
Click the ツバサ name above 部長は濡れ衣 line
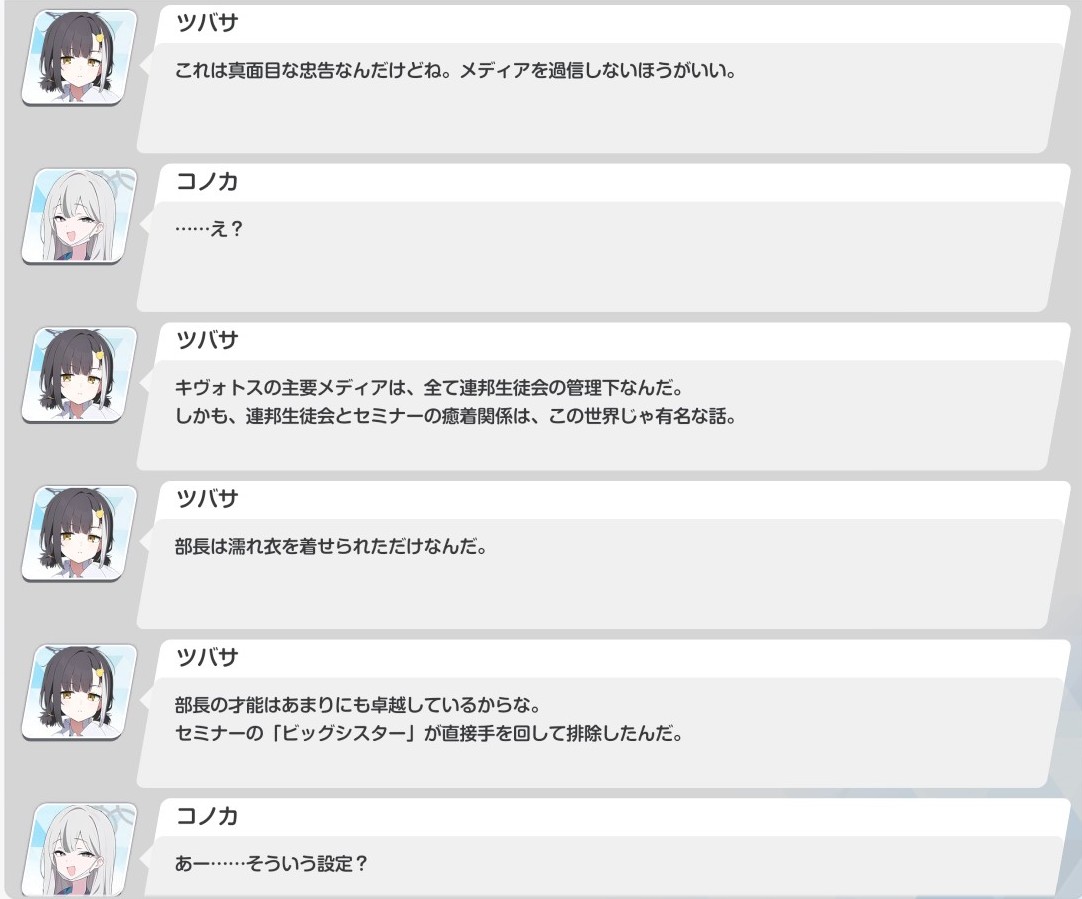pyautogui.click(x=207, y=499)
